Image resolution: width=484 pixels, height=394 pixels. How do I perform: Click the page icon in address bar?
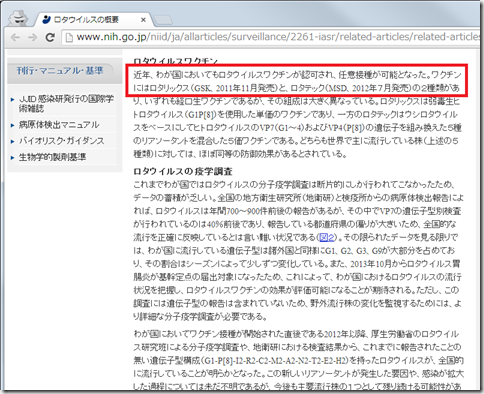click(x=69, y=37)
